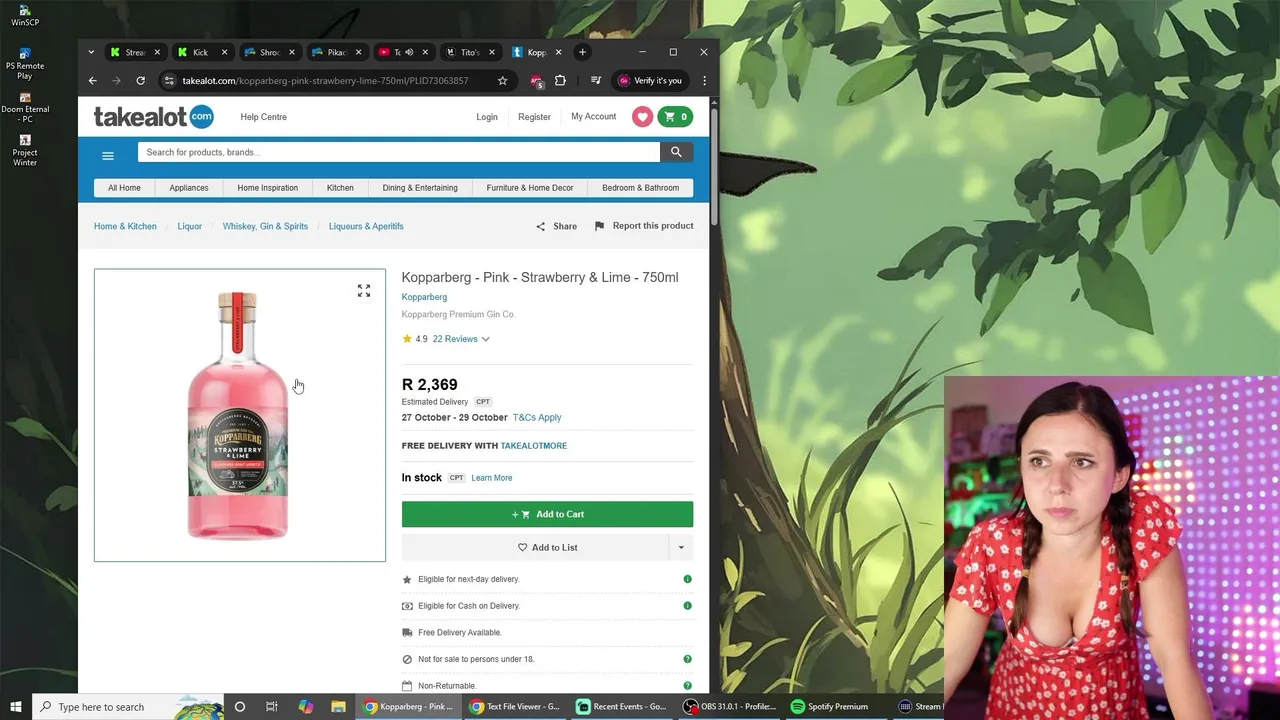Image resolution: width=1280 pixels, height=720 pixels.
Task: Open File Explorer from taskbar
Action: (338, 707)
